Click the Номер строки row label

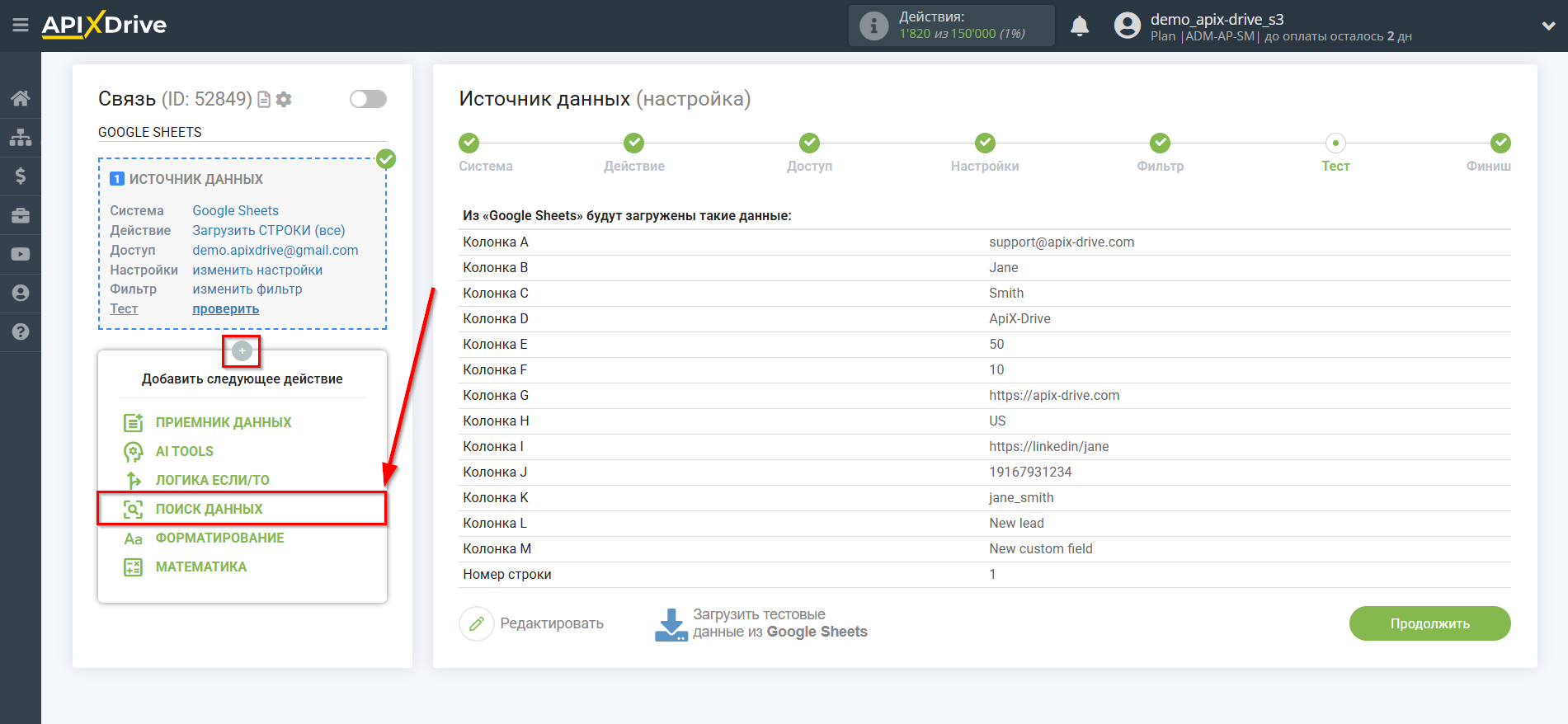pyautogui.click(x=507, y=574)
